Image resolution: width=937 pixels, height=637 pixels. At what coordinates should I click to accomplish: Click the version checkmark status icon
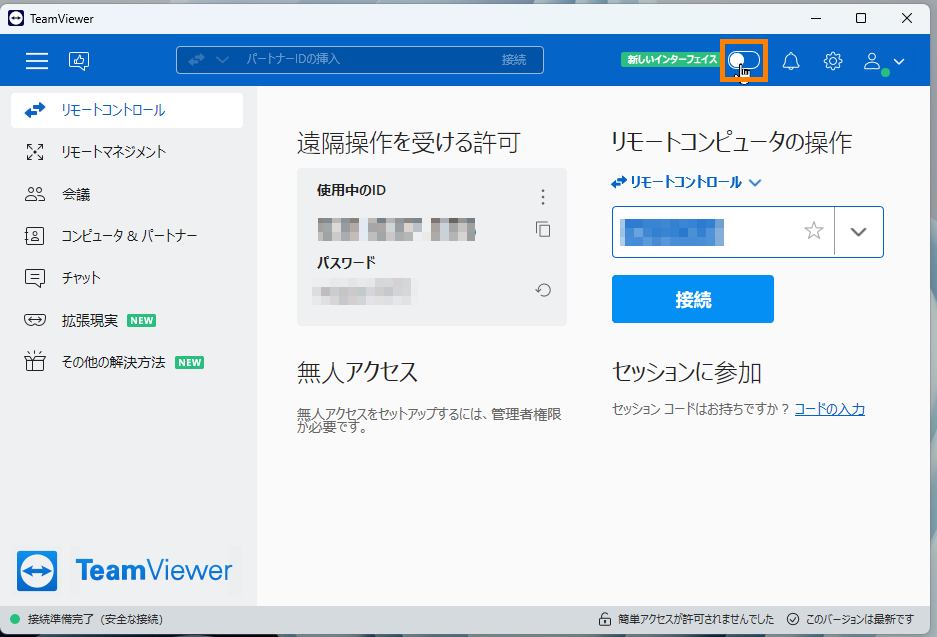point(793,619)
